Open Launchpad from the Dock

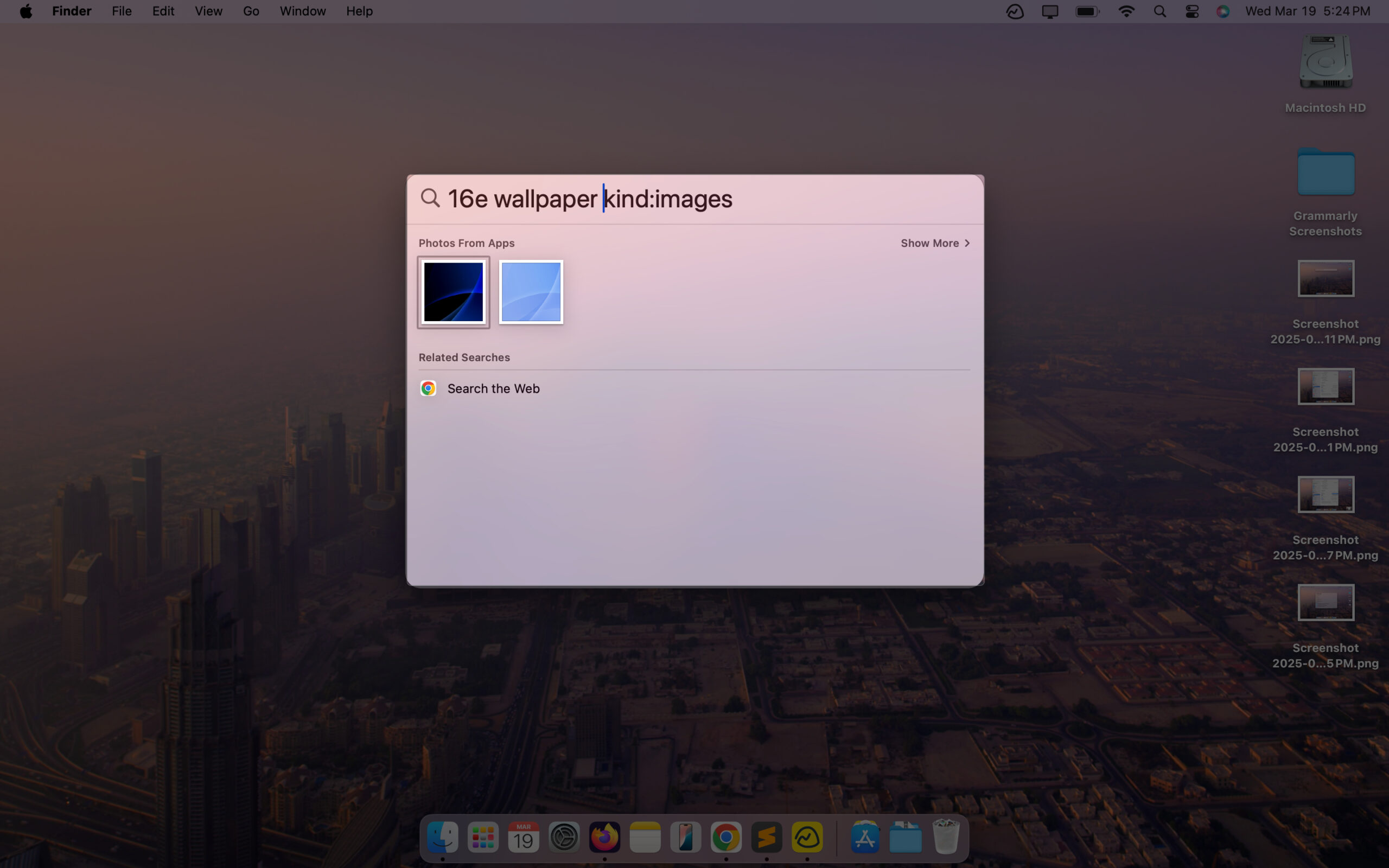pyautogui.click(x=483, y=838)
